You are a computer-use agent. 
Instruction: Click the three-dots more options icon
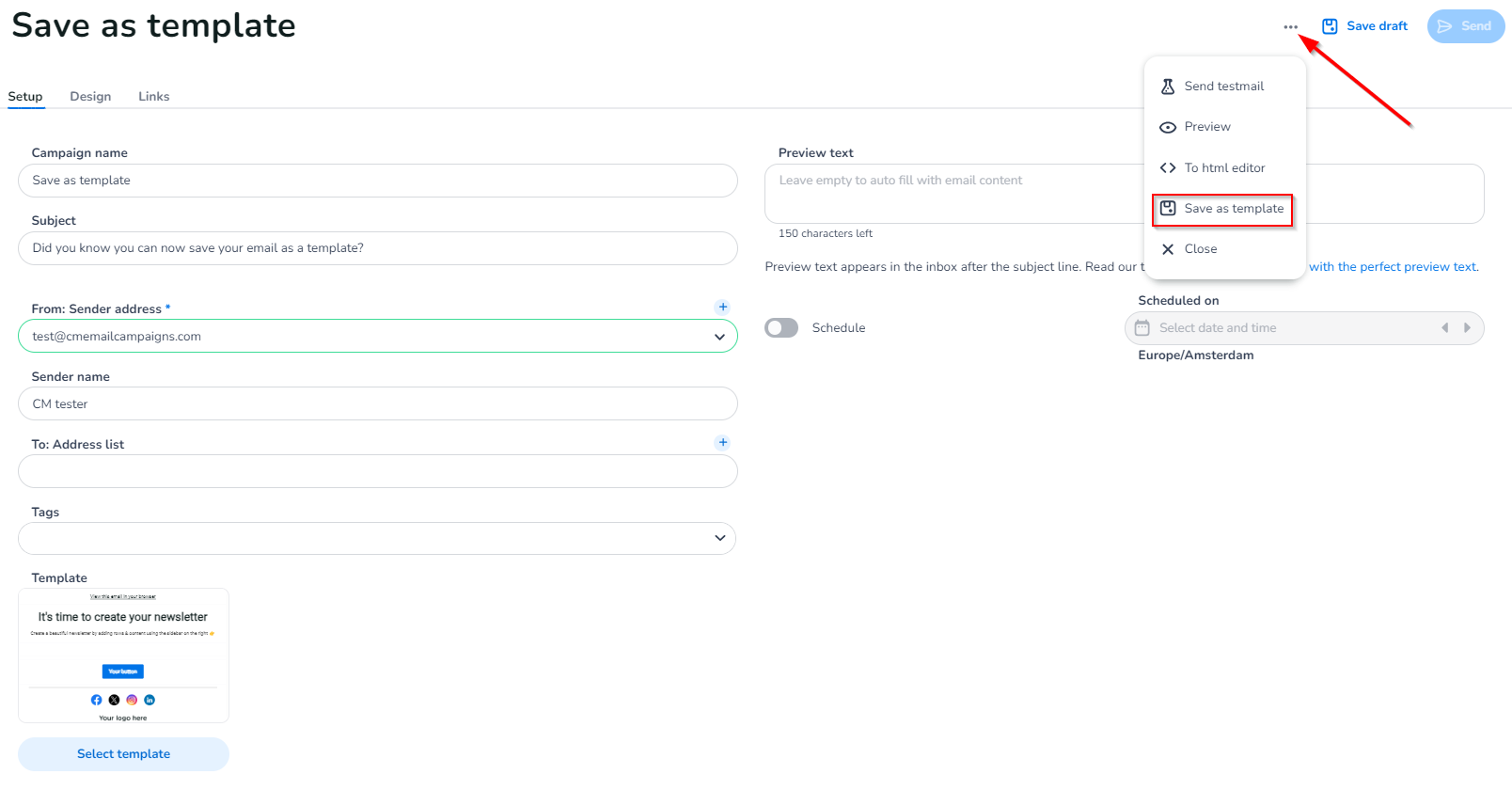click(x=1290, y=27)
